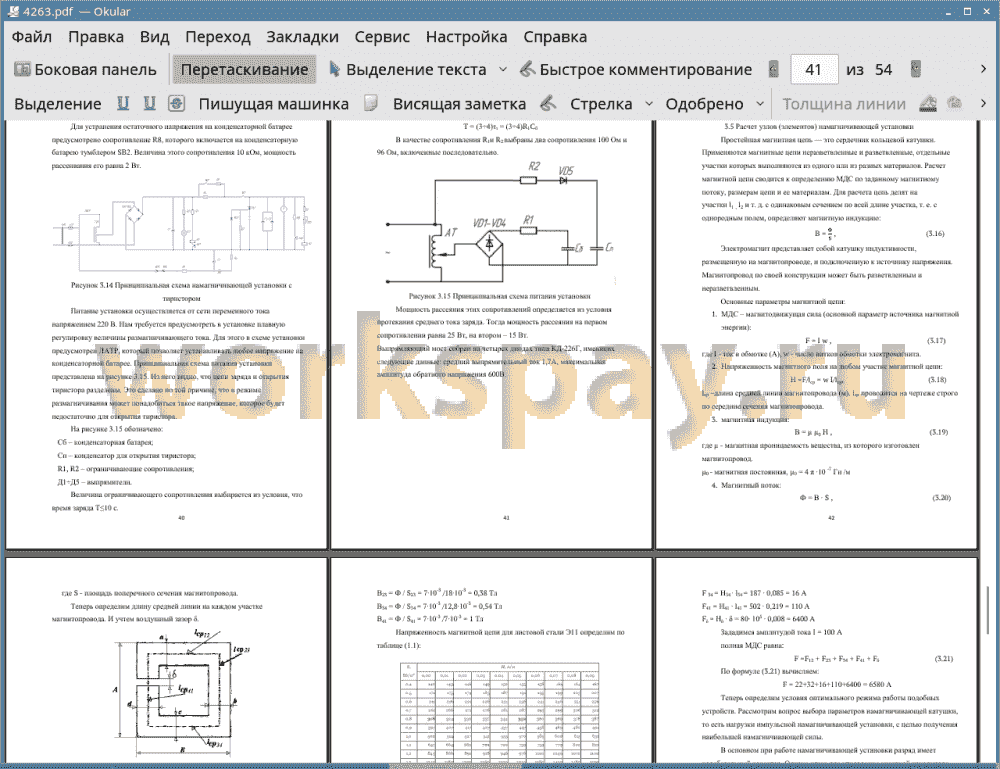Open the Файл menu
The width and height of the screenshot is (1000, 769).
click(32, 37)
